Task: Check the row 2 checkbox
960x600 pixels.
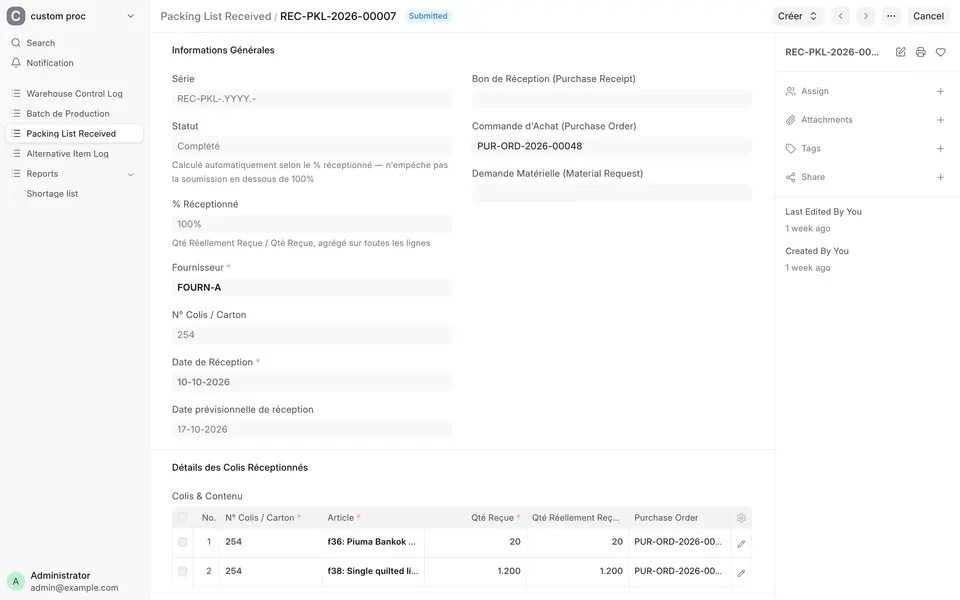Action: click(x=182, y=571)
